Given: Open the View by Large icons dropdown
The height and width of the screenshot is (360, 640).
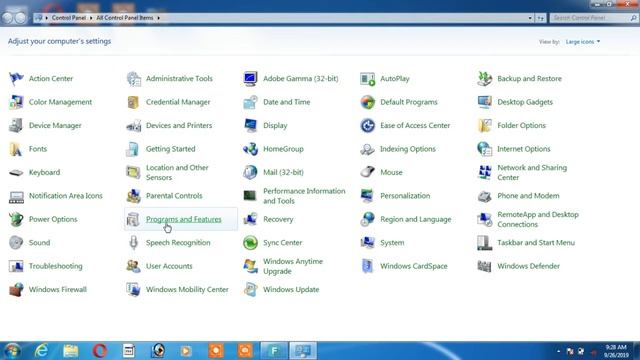Looking at the screenshot, I should pyautogui.click(x=583, y=42).
